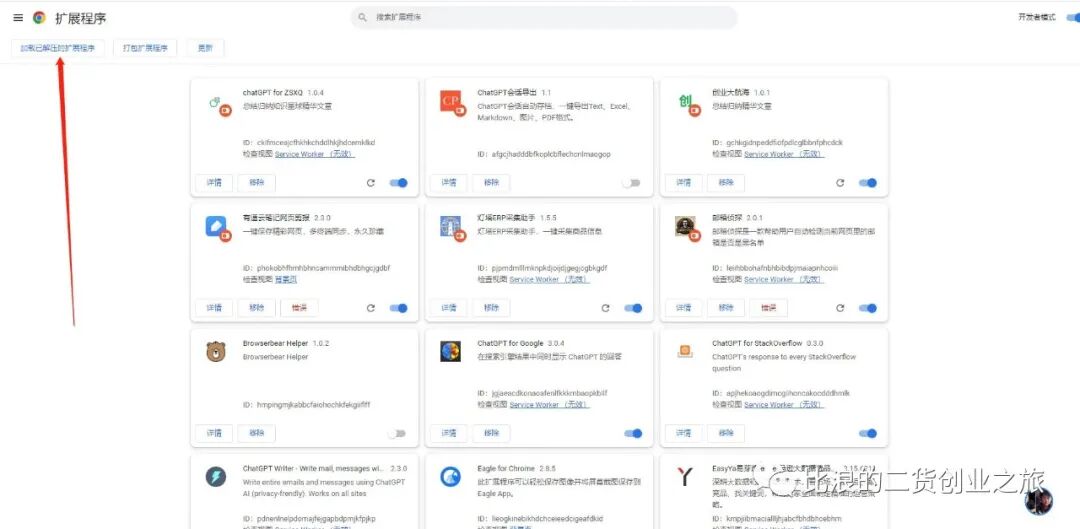
Task: Open the hamburger main menu
Action: pos(18,18)
